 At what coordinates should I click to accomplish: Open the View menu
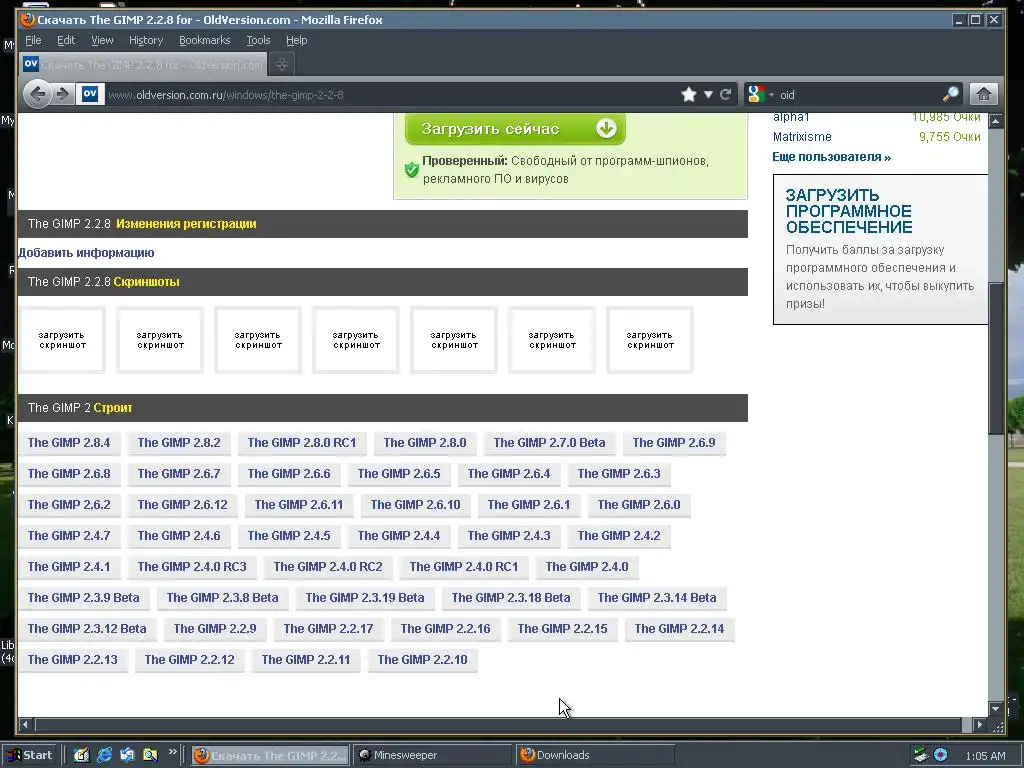tap(102, 40)
